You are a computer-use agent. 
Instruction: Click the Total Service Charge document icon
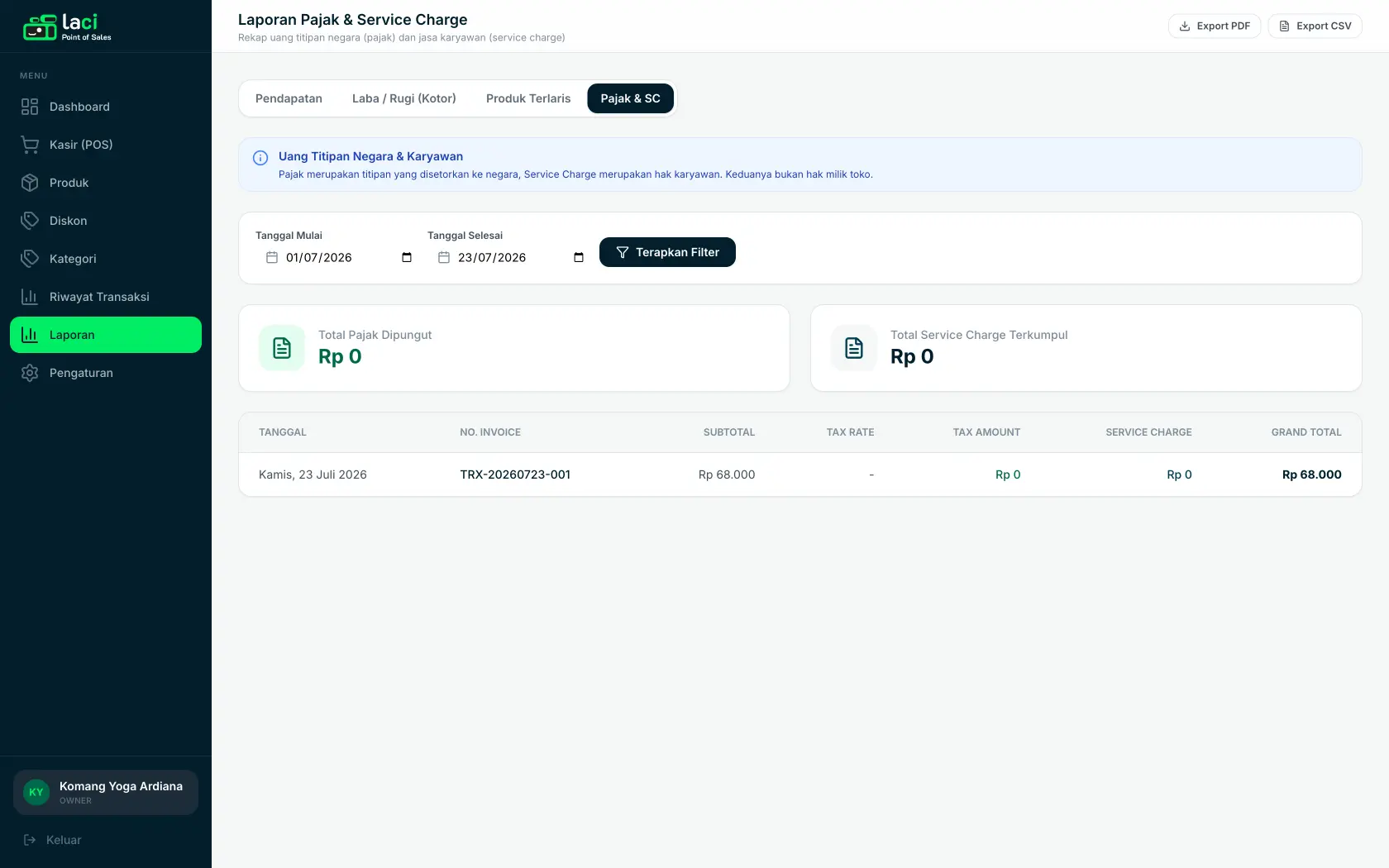point(854,348)
